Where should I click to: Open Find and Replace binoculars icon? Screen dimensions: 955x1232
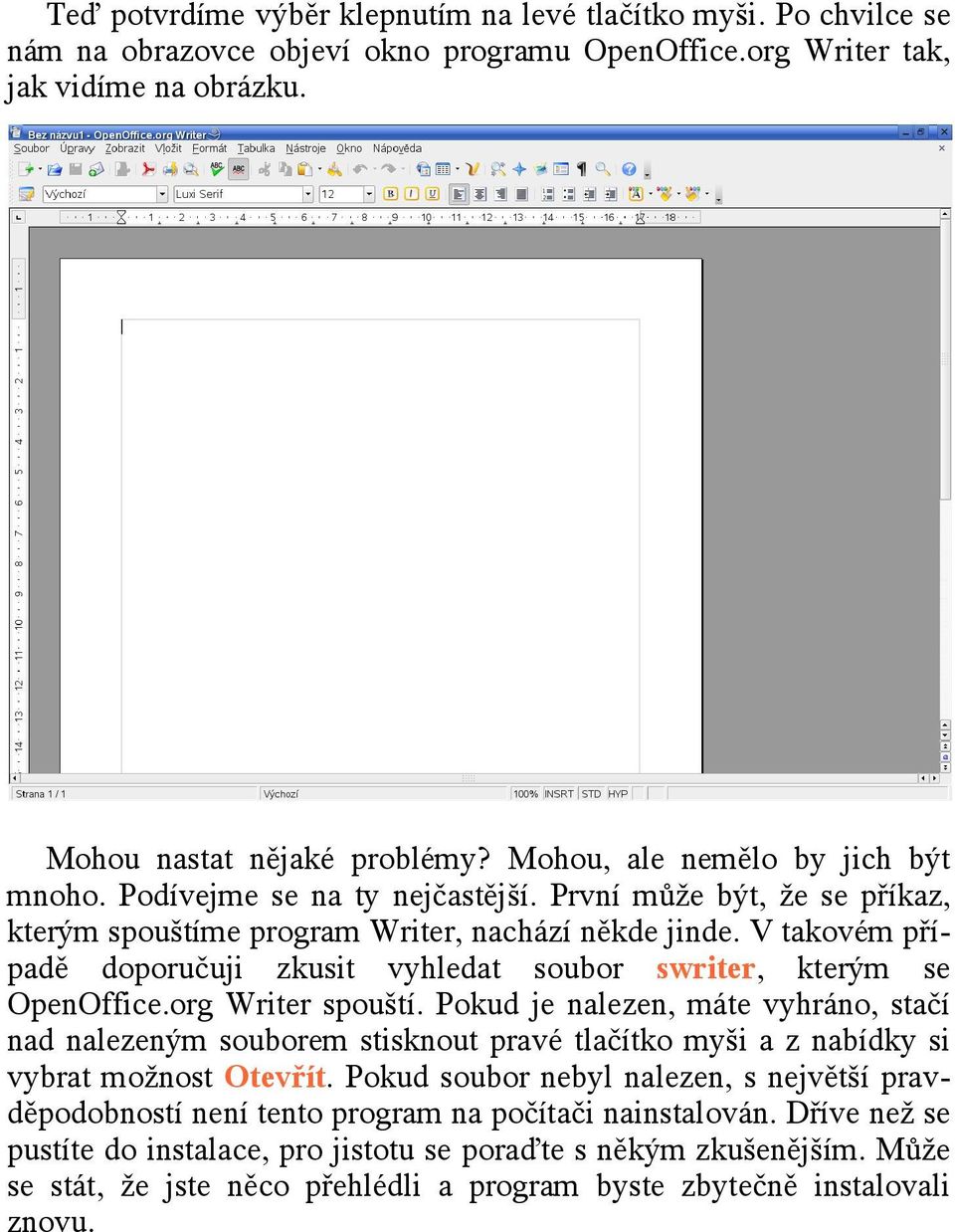[498, 169]
